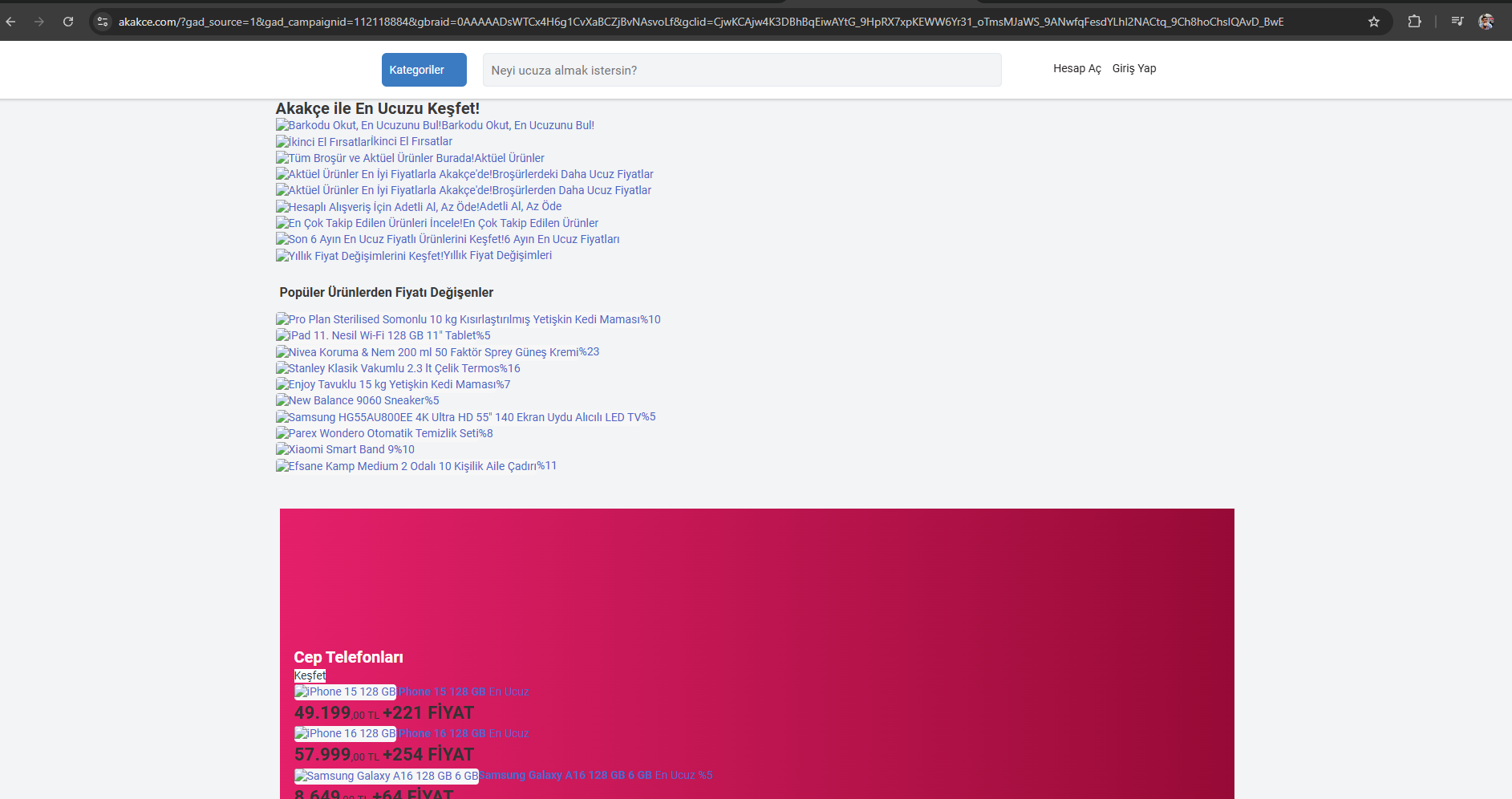Image resolution: width=1512 pixels, height=799 pixels.
Task: Click the akakce.com address bar URL
Action: point(700,22)
